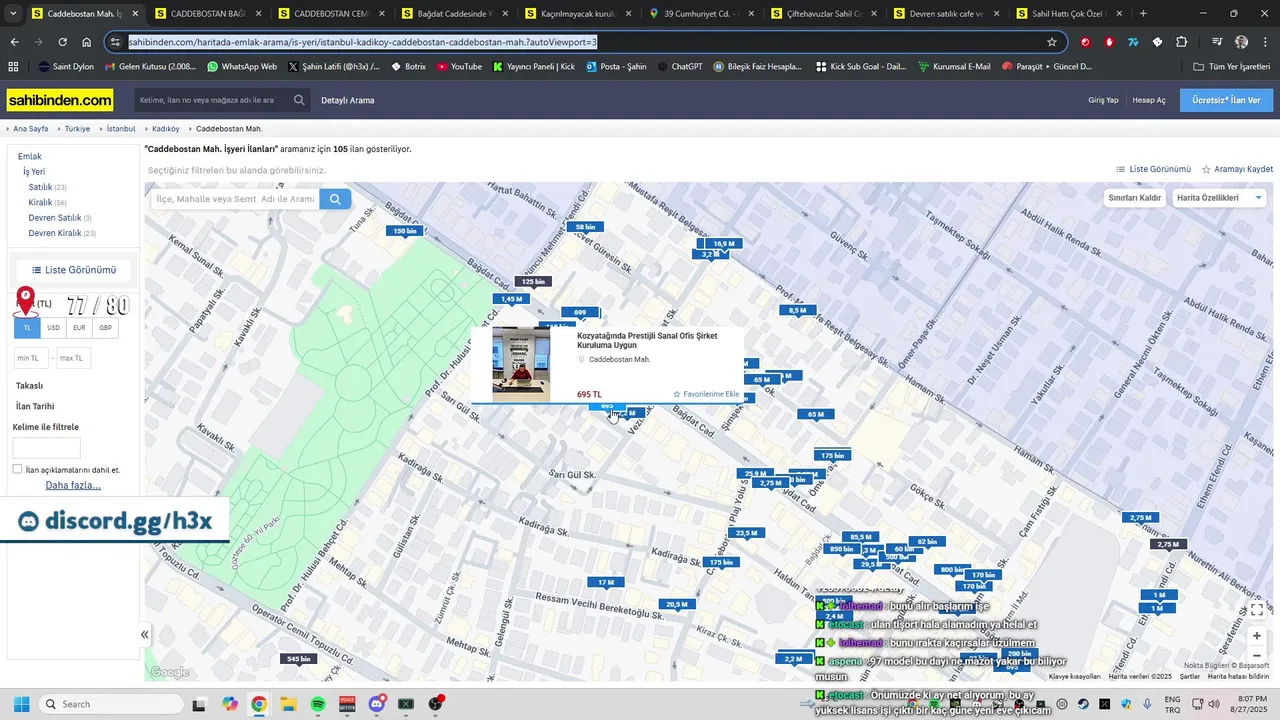The image size is (1280, 720).
Task: Select the Kiralık (56) category
Action: point(47,202)
